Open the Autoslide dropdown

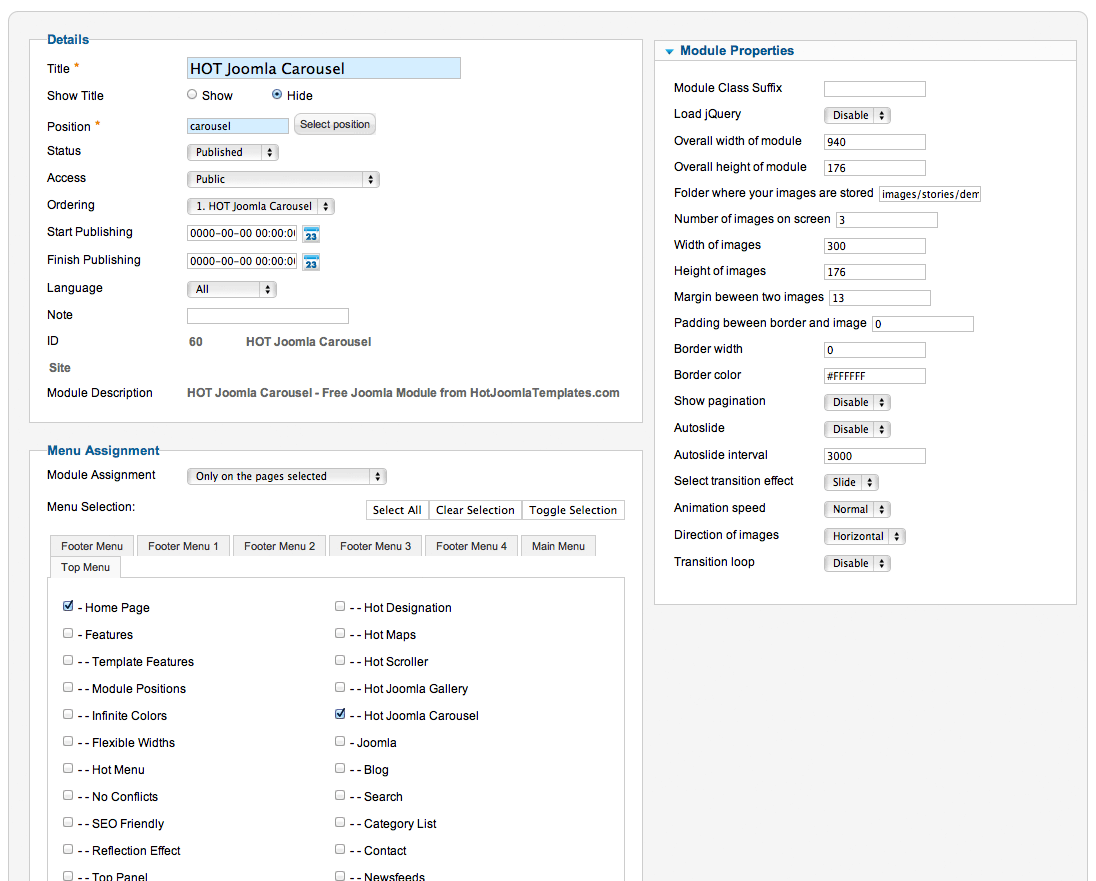point(858,429)
